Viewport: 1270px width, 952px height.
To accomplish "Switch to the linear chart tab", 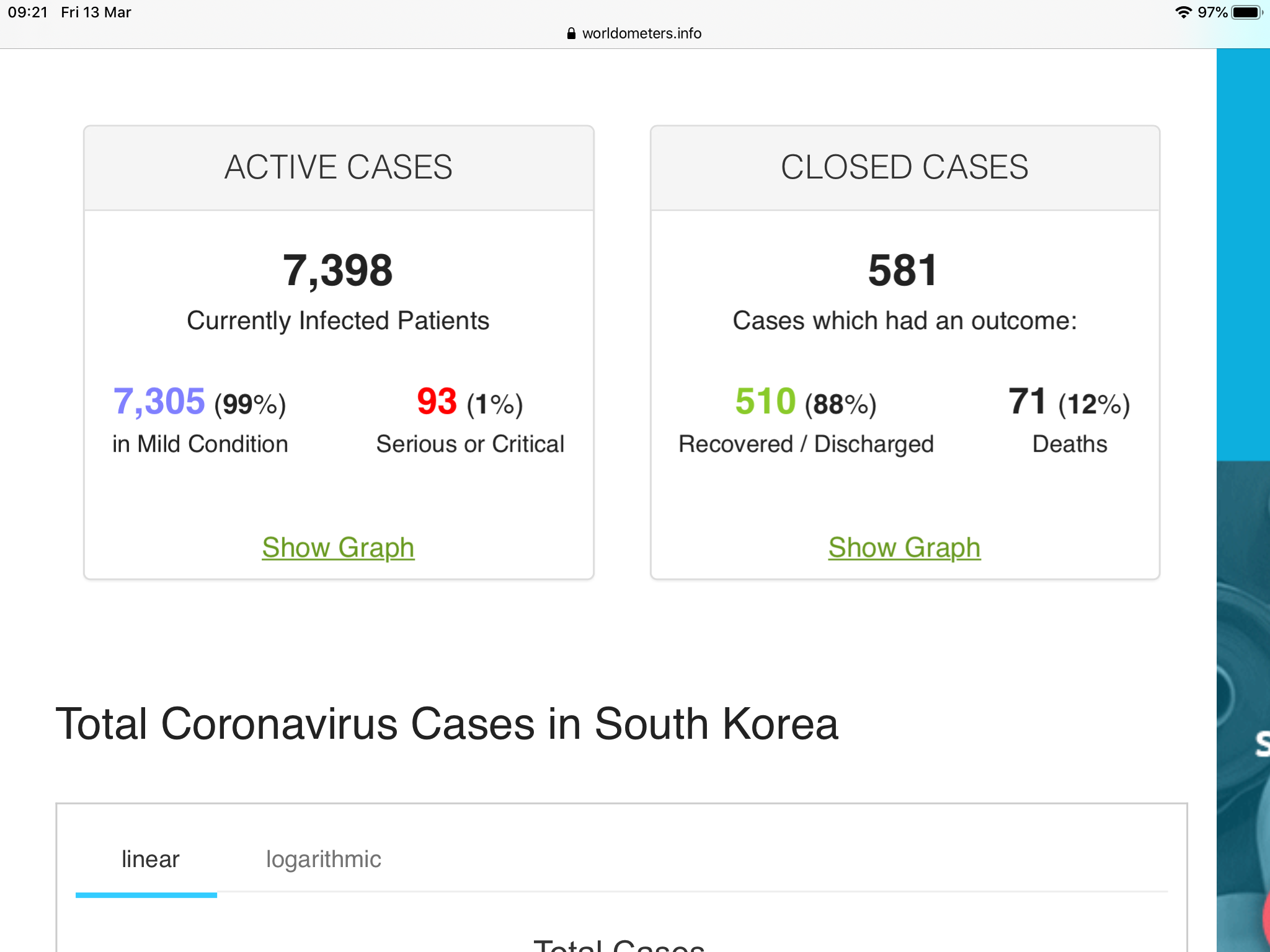I will tap(150, 859).
